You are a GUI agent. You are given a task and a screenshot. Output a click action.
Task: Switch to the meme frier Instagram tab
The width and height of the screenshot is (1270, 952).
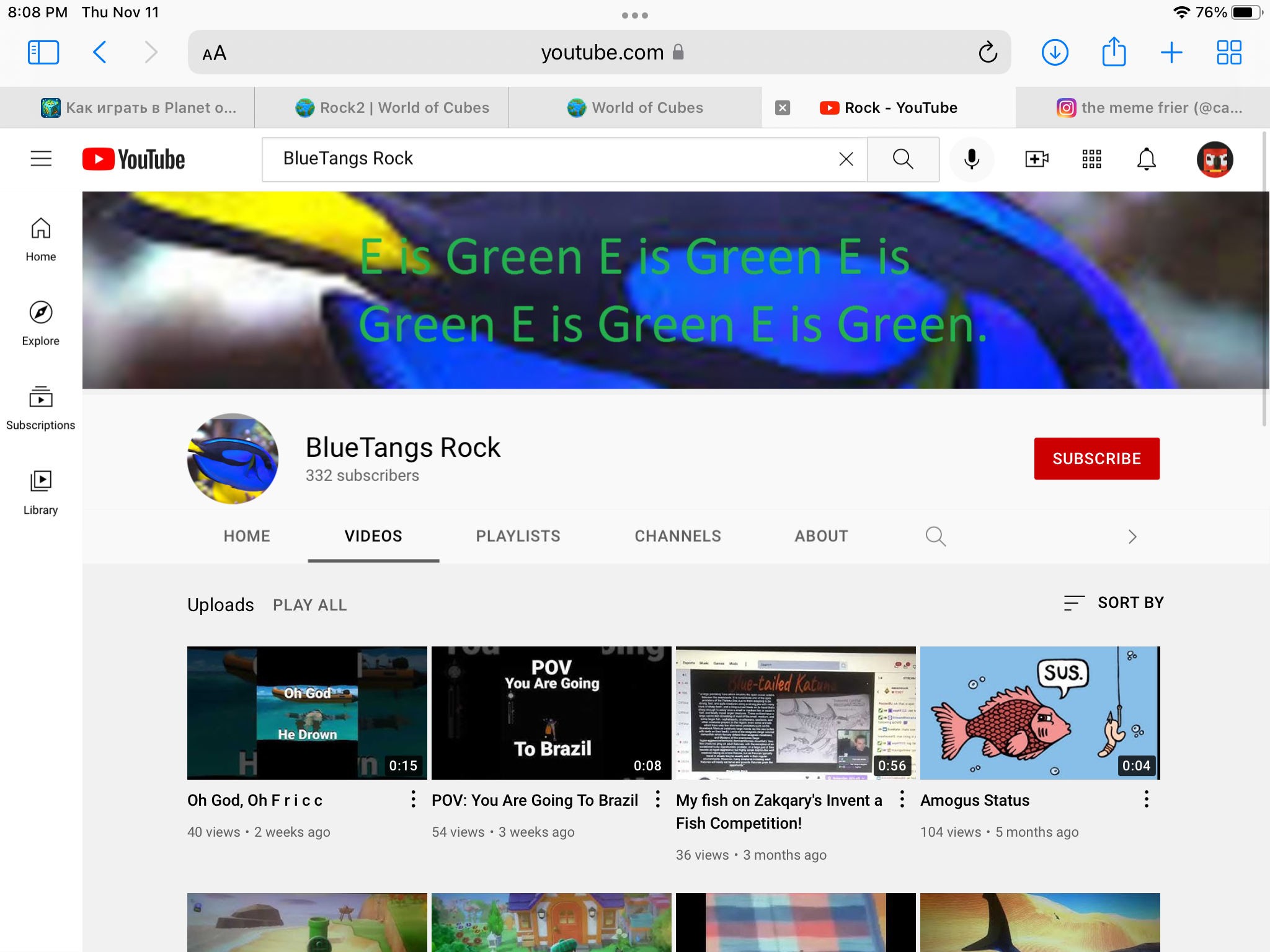pyautogui.click(x=1142, y=108)
